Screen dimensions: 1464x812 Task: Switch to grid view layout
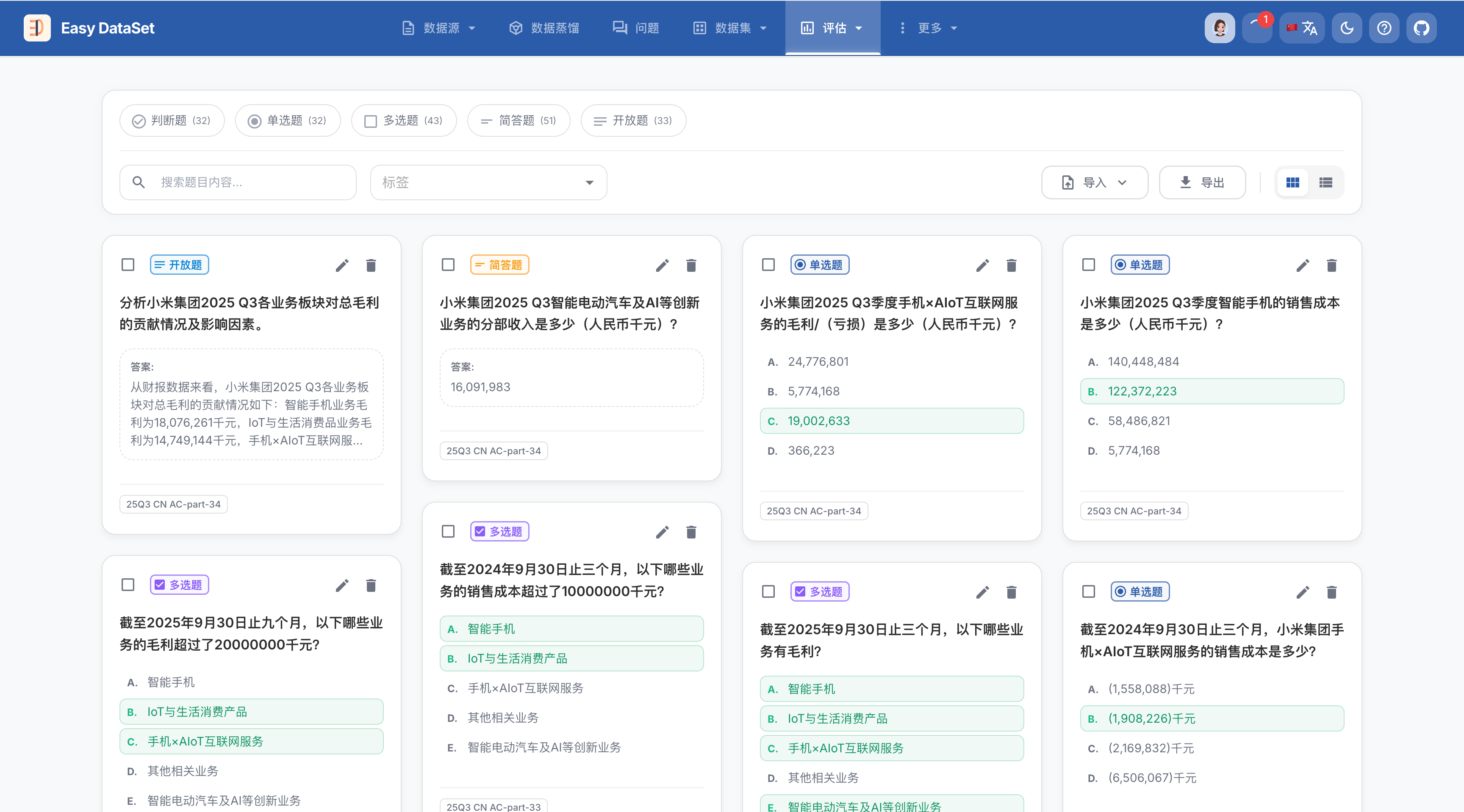tap(1292, 182)
